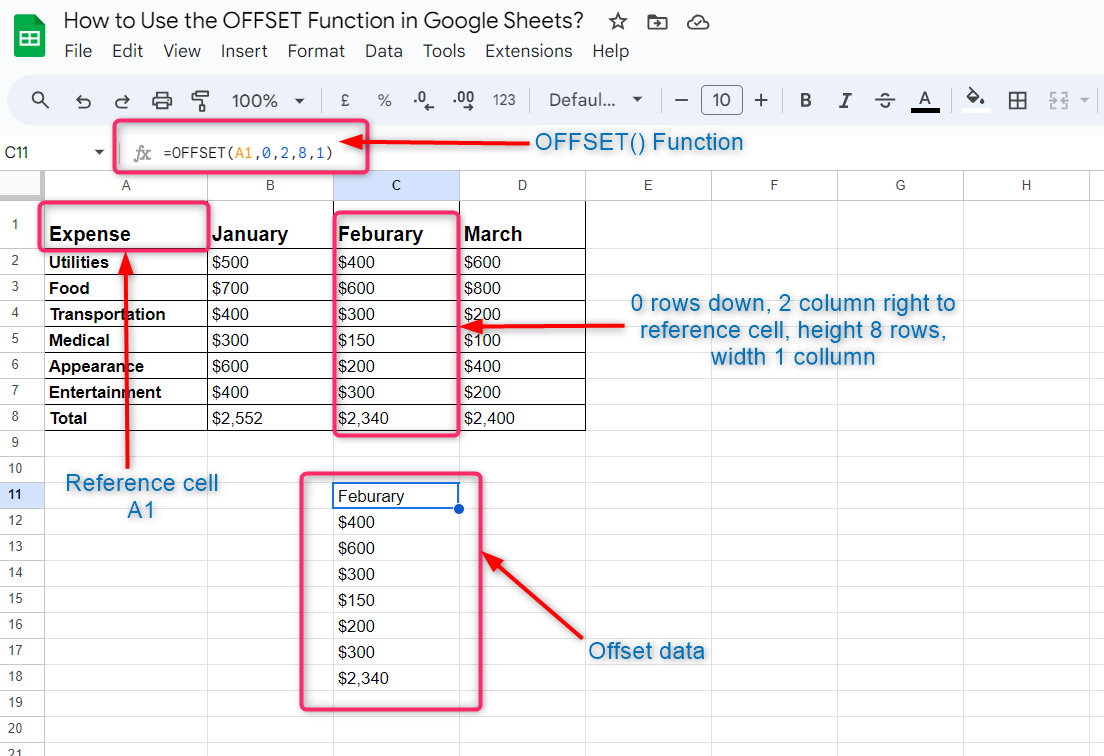Open the fill color picker

[975, 100]
